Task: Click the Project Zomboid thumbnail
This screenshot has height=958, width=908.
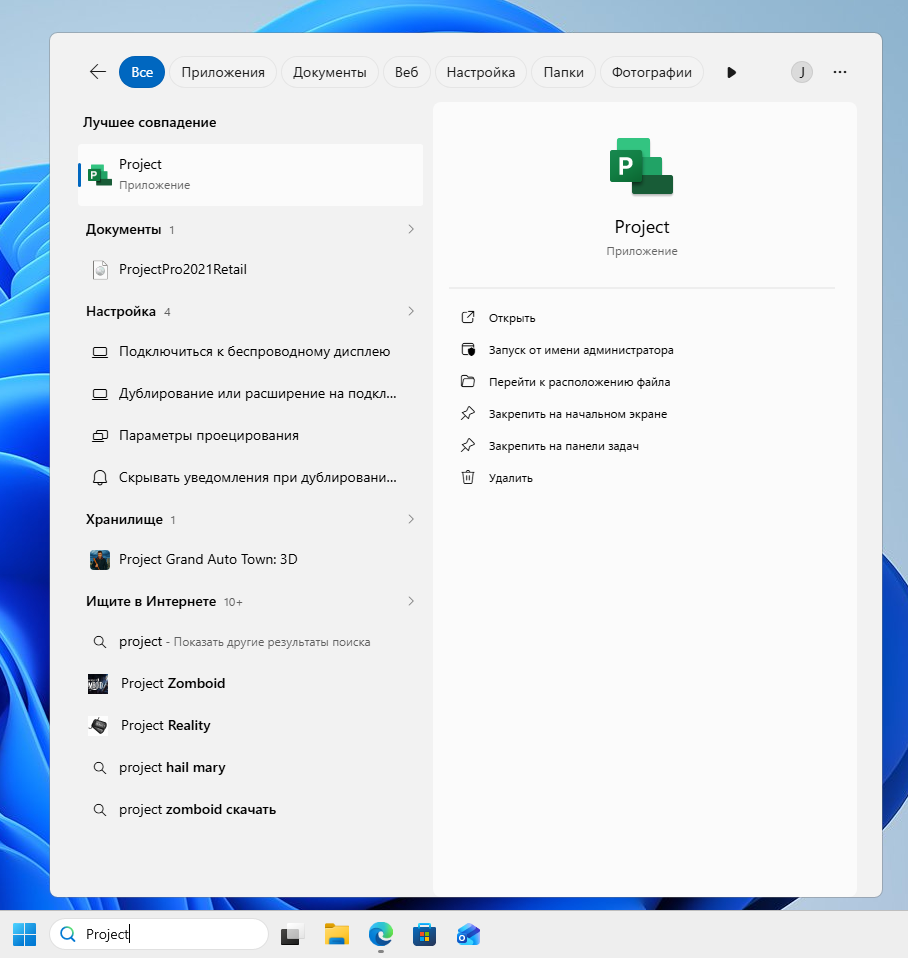Action: [x=98, y=684]
